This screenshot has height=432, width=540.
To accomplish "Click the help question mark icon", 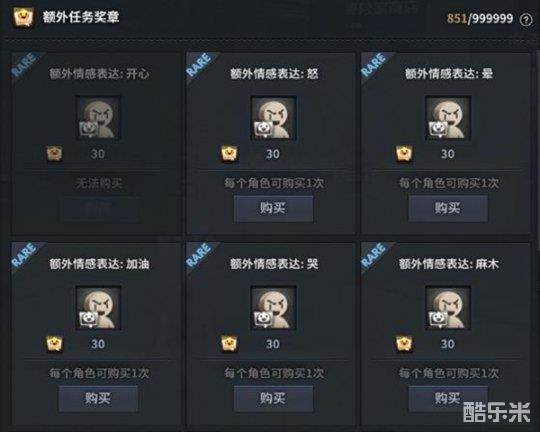I will click(526, 20).
